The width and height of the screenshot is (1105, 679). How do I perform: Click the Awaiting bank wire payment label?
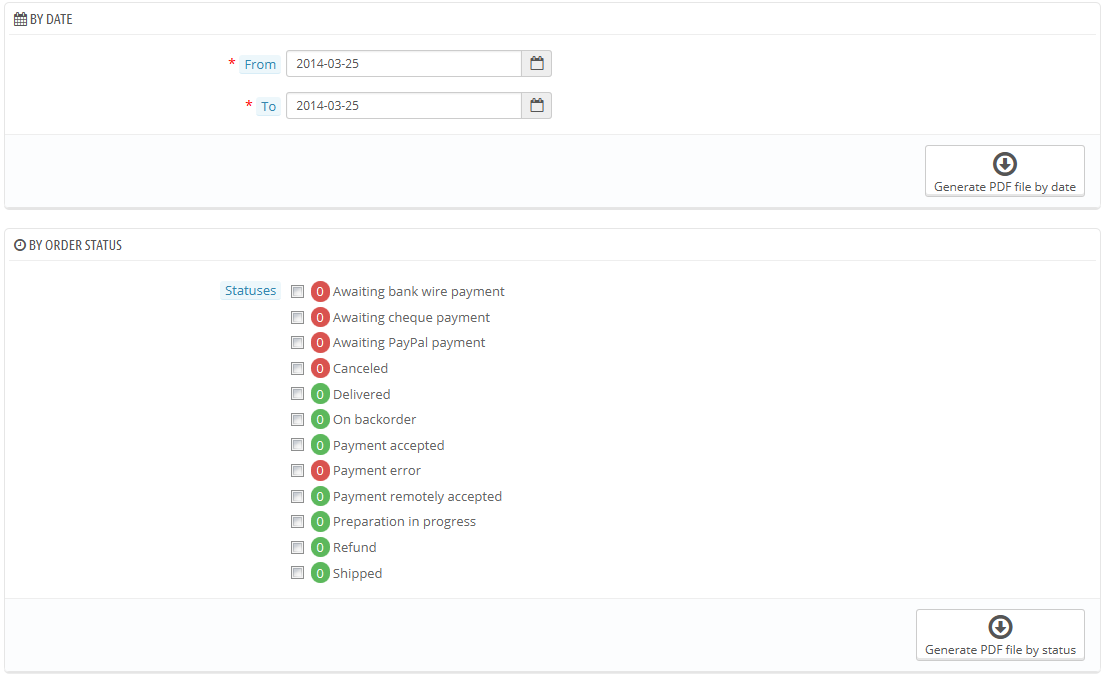tap(419, 292)
